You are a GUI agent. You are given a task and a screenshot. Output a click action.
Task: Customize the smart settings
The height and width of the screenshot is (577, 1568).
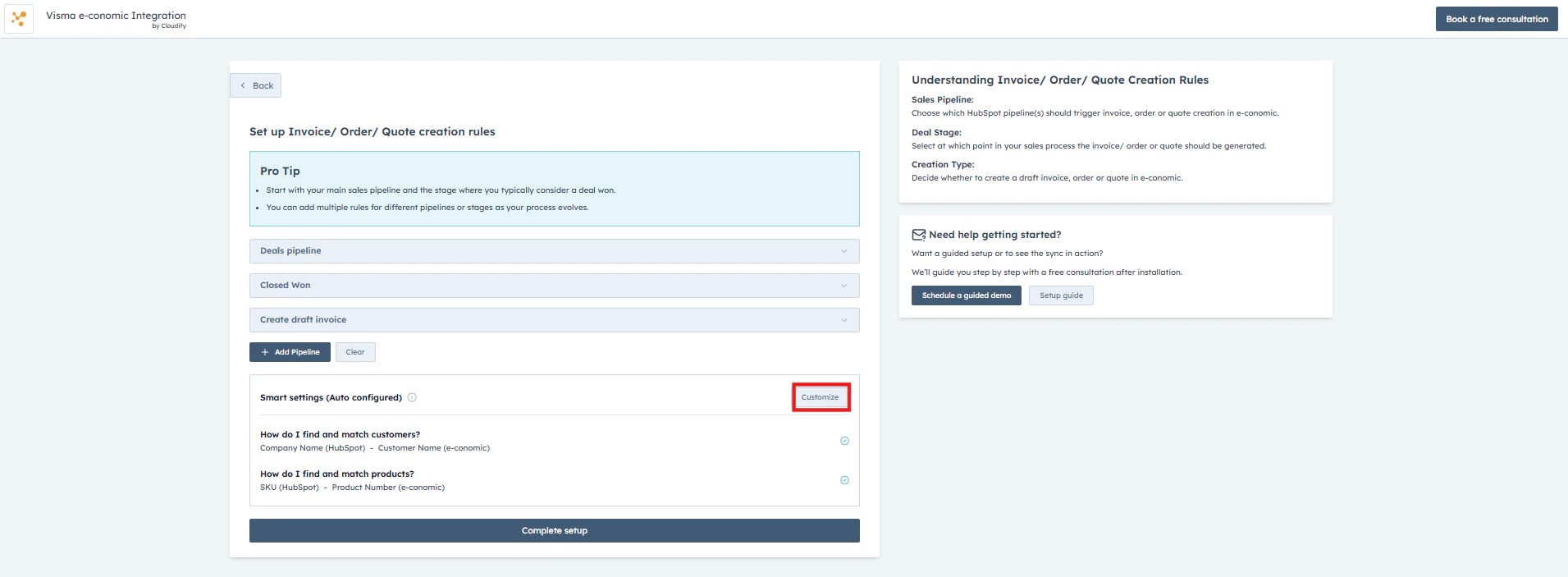point(821,397)
